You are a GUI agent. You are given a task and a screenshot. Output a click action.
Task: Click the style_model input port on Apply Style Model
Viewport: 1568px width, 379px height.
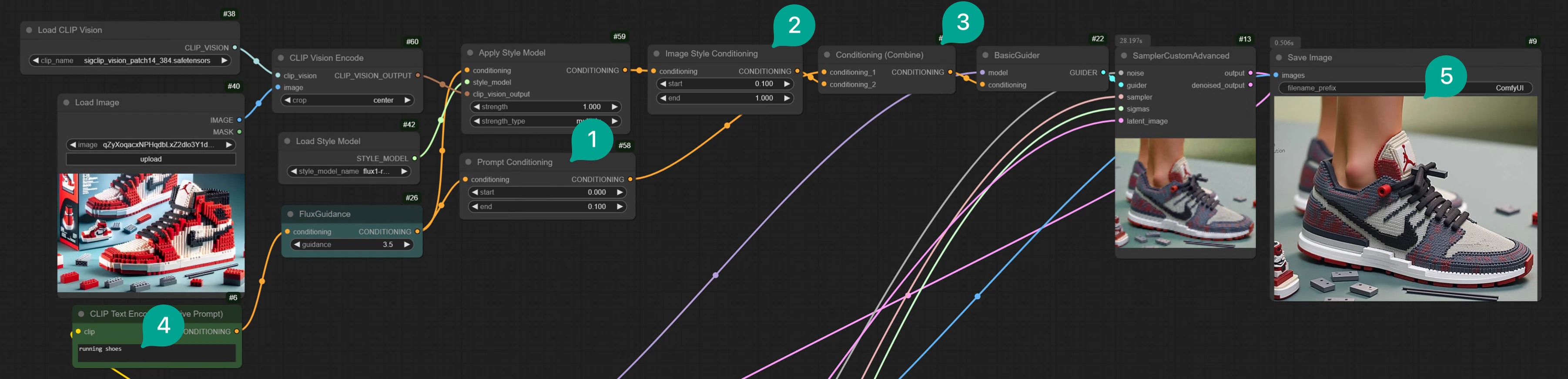pyautogui.click(x=467, y=82)
